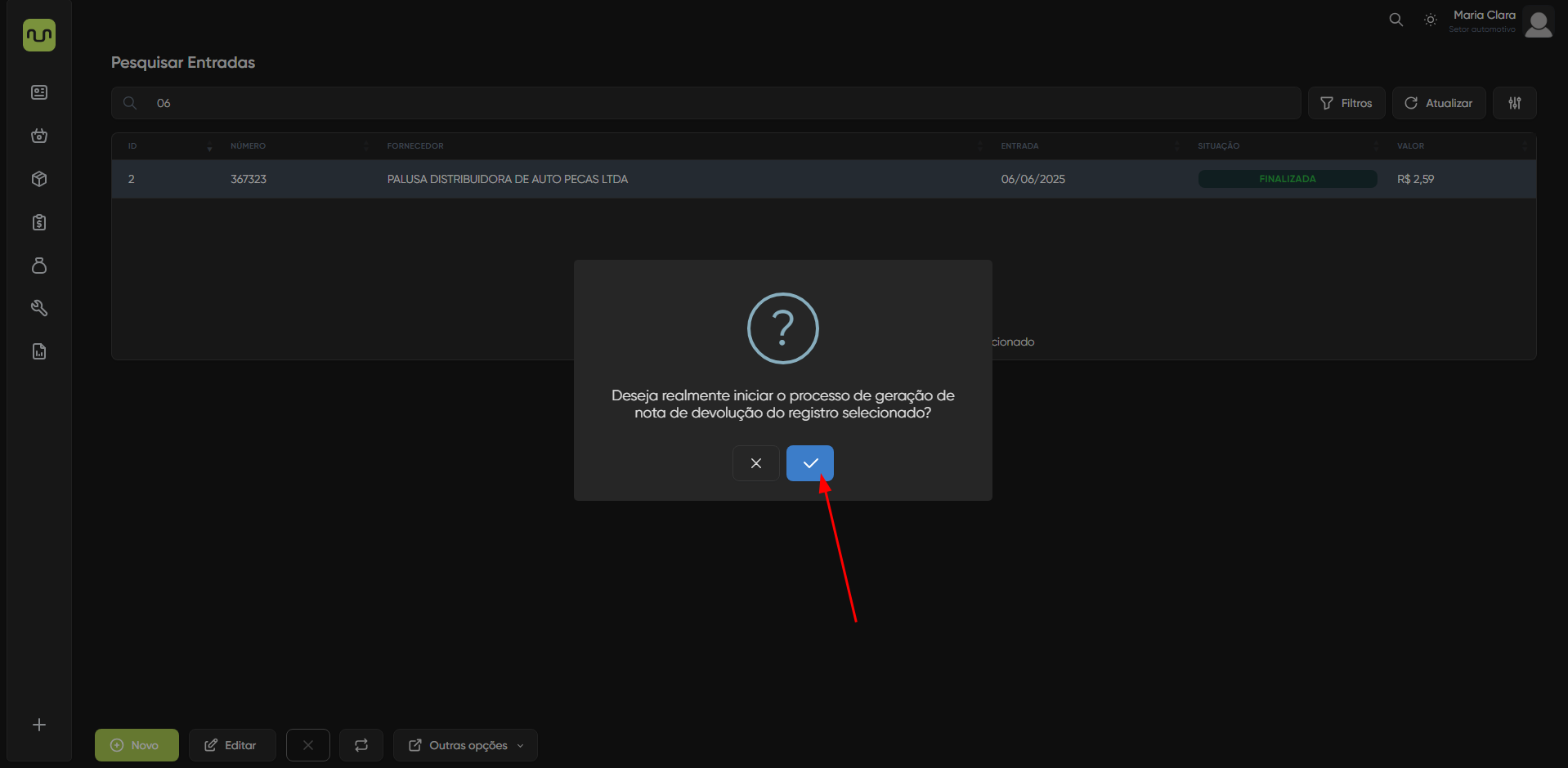The width and height of the screenshot is (1568, 768).
Task: Open the wrench tools sidebar icon
Action: [39, 308]
